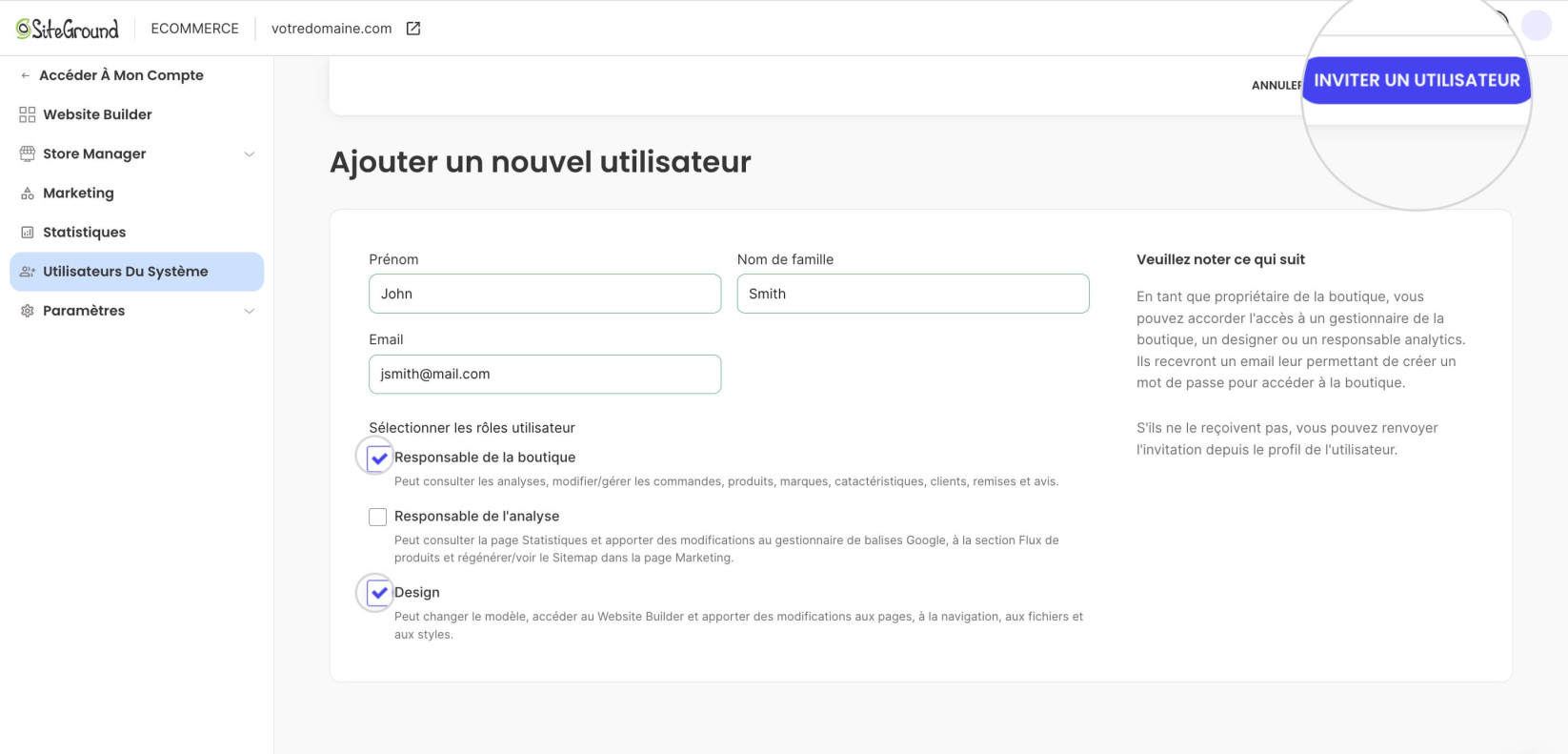The height and width of the screenshot is (754, 1568).
Task: Click the Utilisateurs Du Système people icon
Action: coord(28,272)
